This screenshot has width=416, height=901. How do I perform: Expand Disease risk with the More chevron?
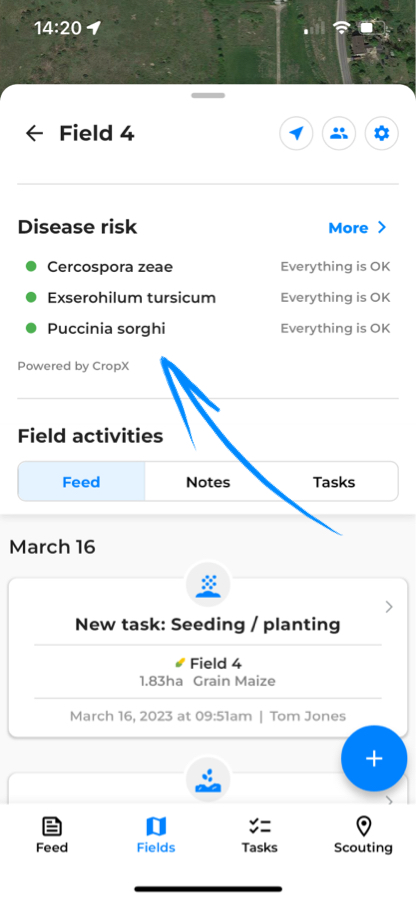[x=382, y=228]
